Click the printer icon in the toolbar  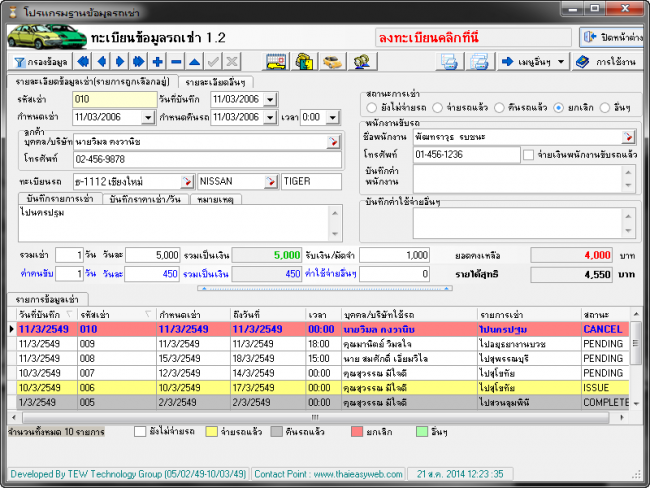[480, 62]
